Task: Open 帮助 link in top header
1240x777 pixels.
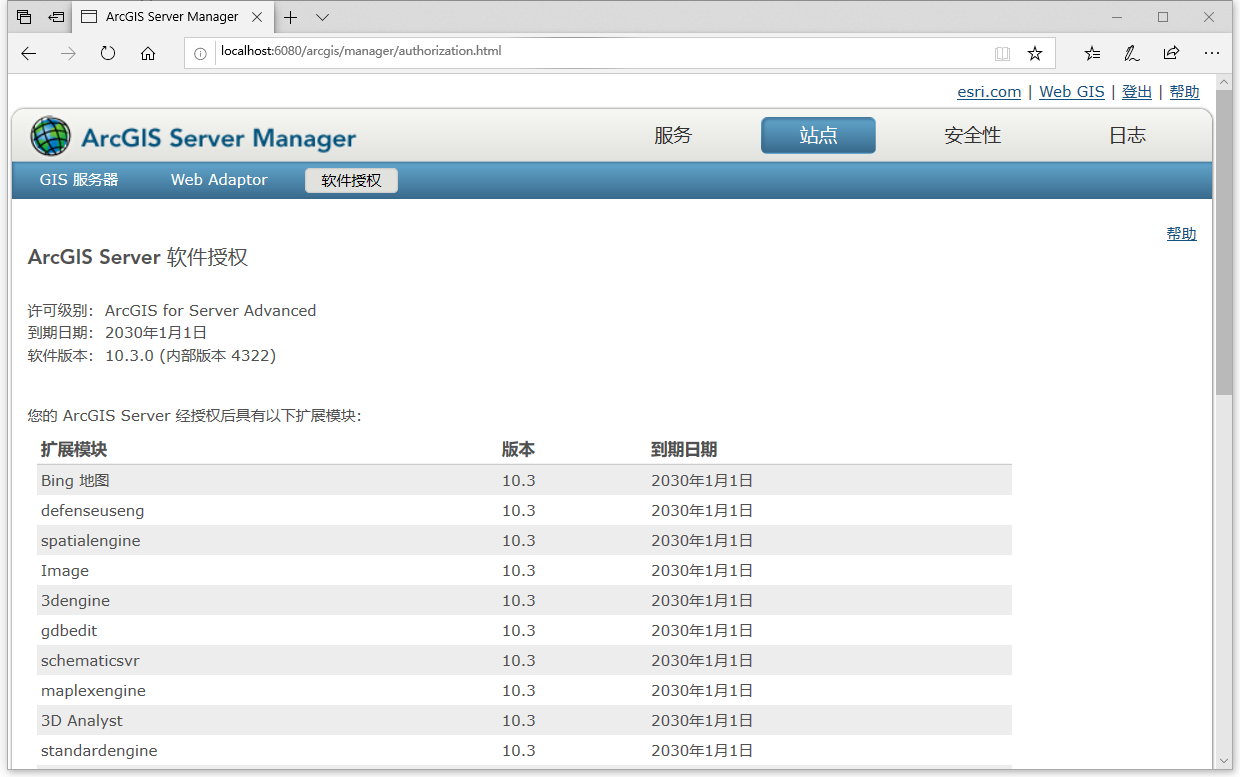Action: pos(1184,92)
